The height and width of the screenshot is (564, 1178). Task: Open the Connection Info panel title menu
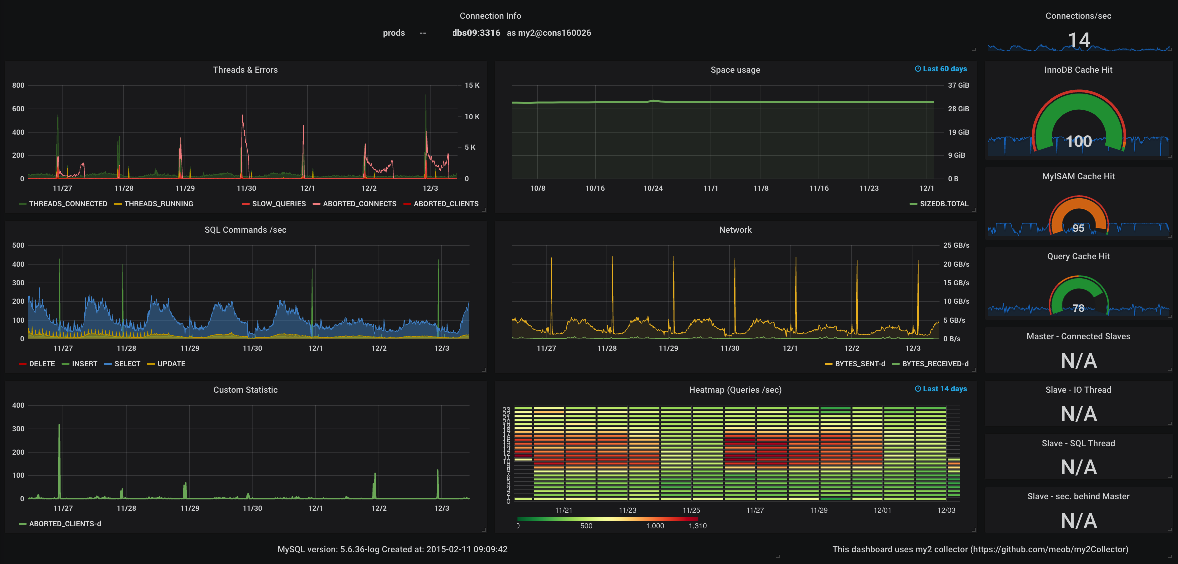coord(490,16)
